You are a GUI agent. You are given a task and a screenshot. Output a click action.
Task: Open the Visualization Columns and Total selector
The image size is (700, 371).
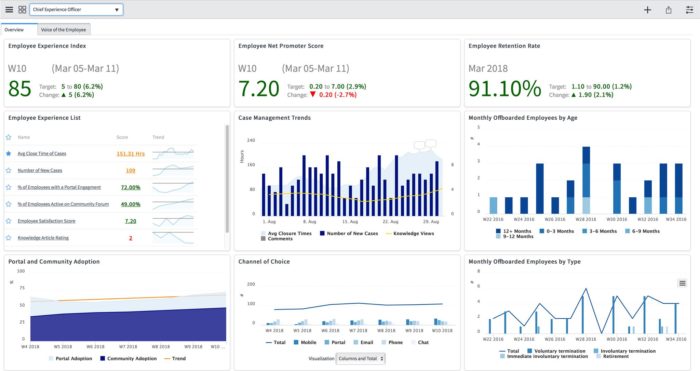tap(360, 358)
